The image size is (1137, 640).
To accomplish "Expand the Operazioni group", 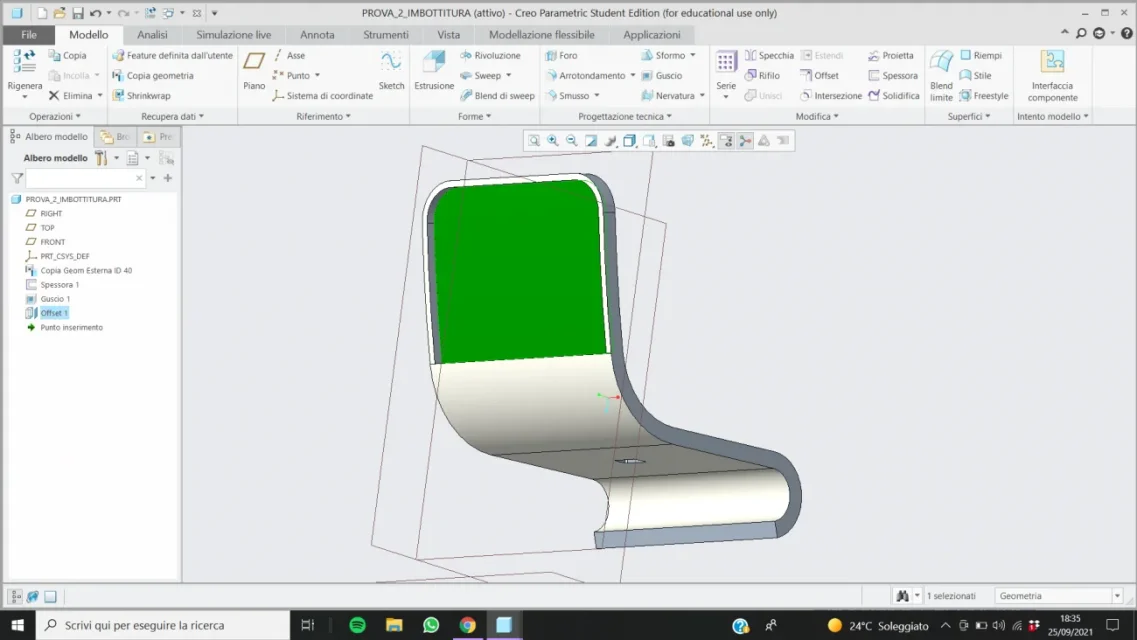I will coord(55,116).
